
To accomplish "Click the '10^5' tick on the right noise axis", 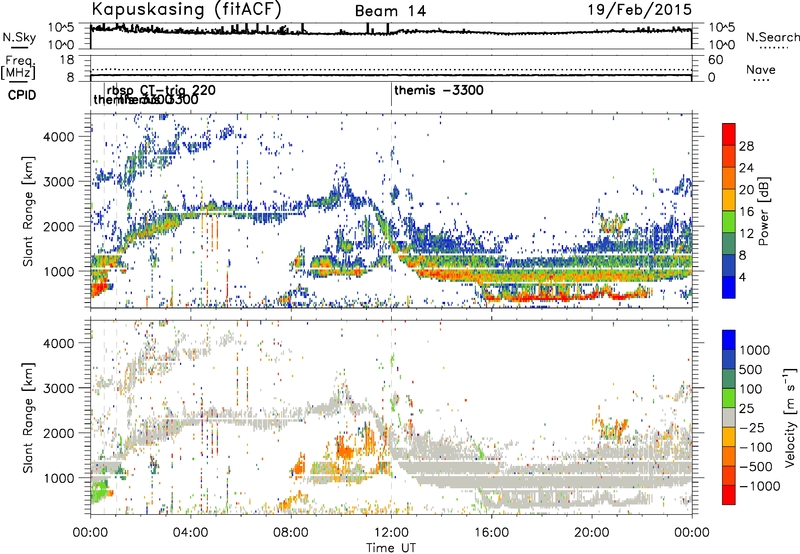I will click(x=721, y=27).
